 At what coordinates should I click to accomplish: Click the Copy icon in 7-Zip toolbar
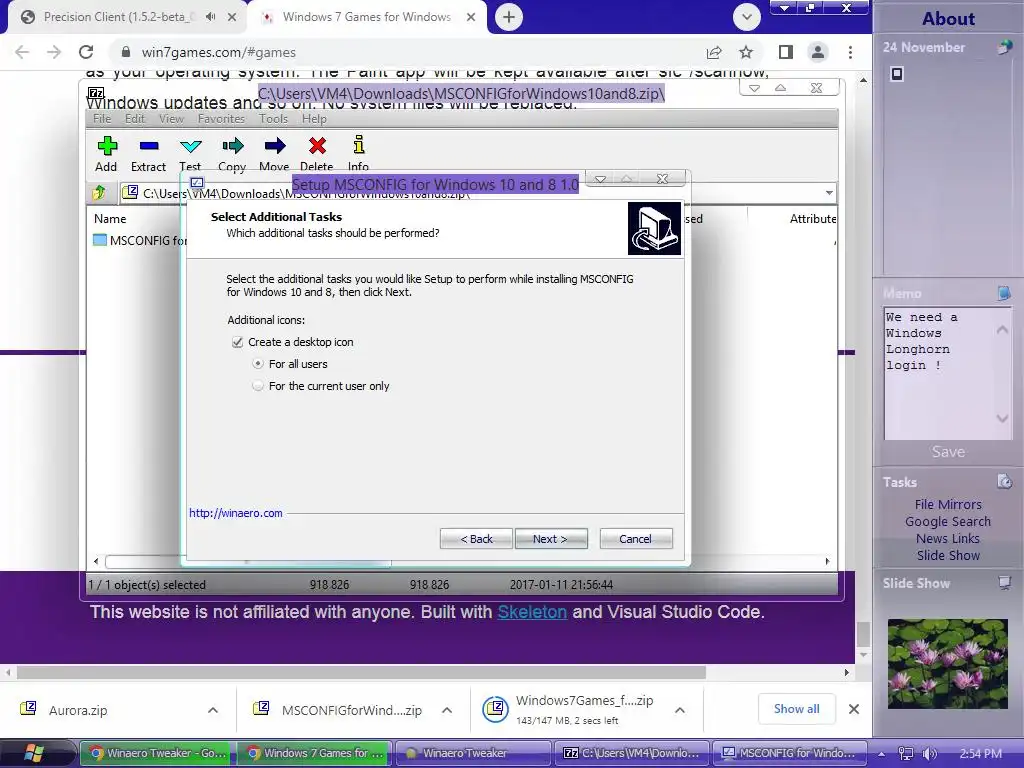pyautogui.click(x=232, y=146)
